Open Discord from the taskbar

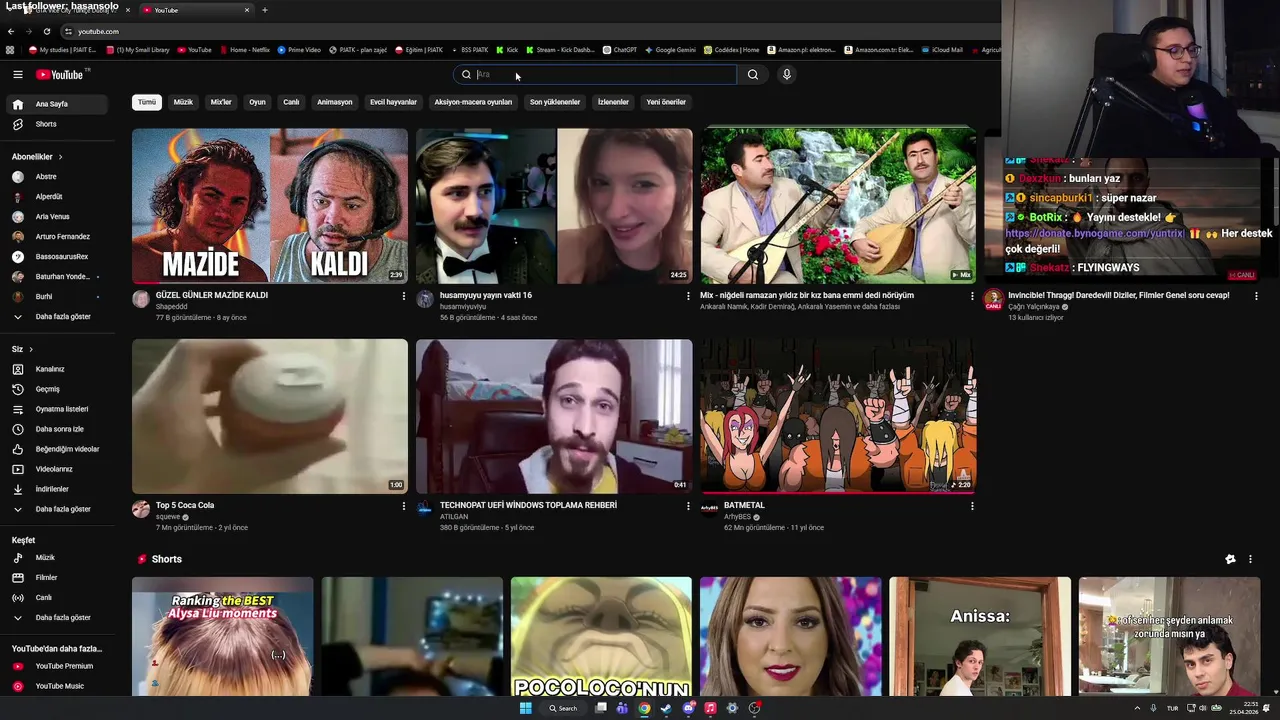(x=688, y=708)
